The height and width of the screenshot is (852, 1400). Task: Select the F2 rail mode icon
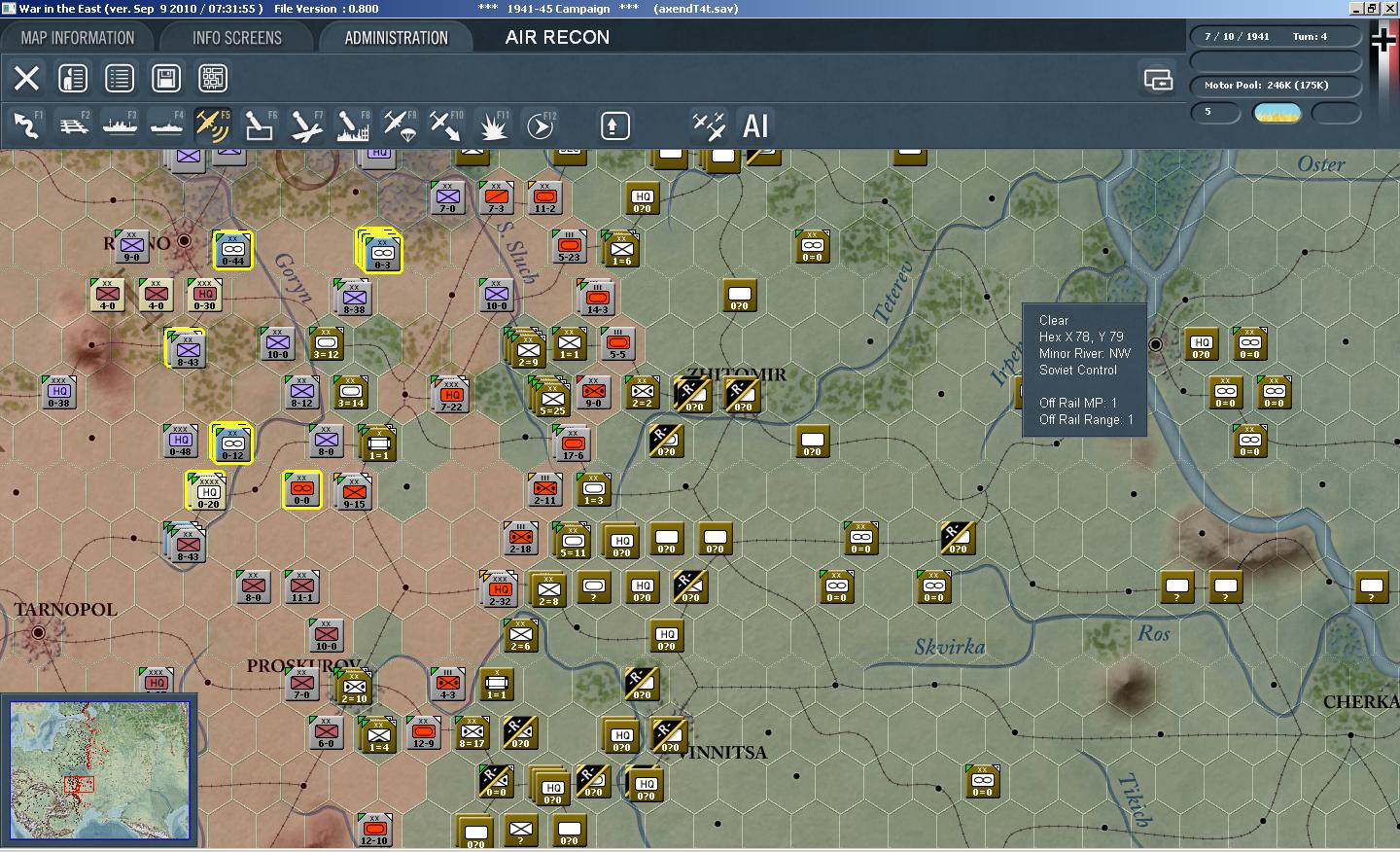(x=73, y=125)
